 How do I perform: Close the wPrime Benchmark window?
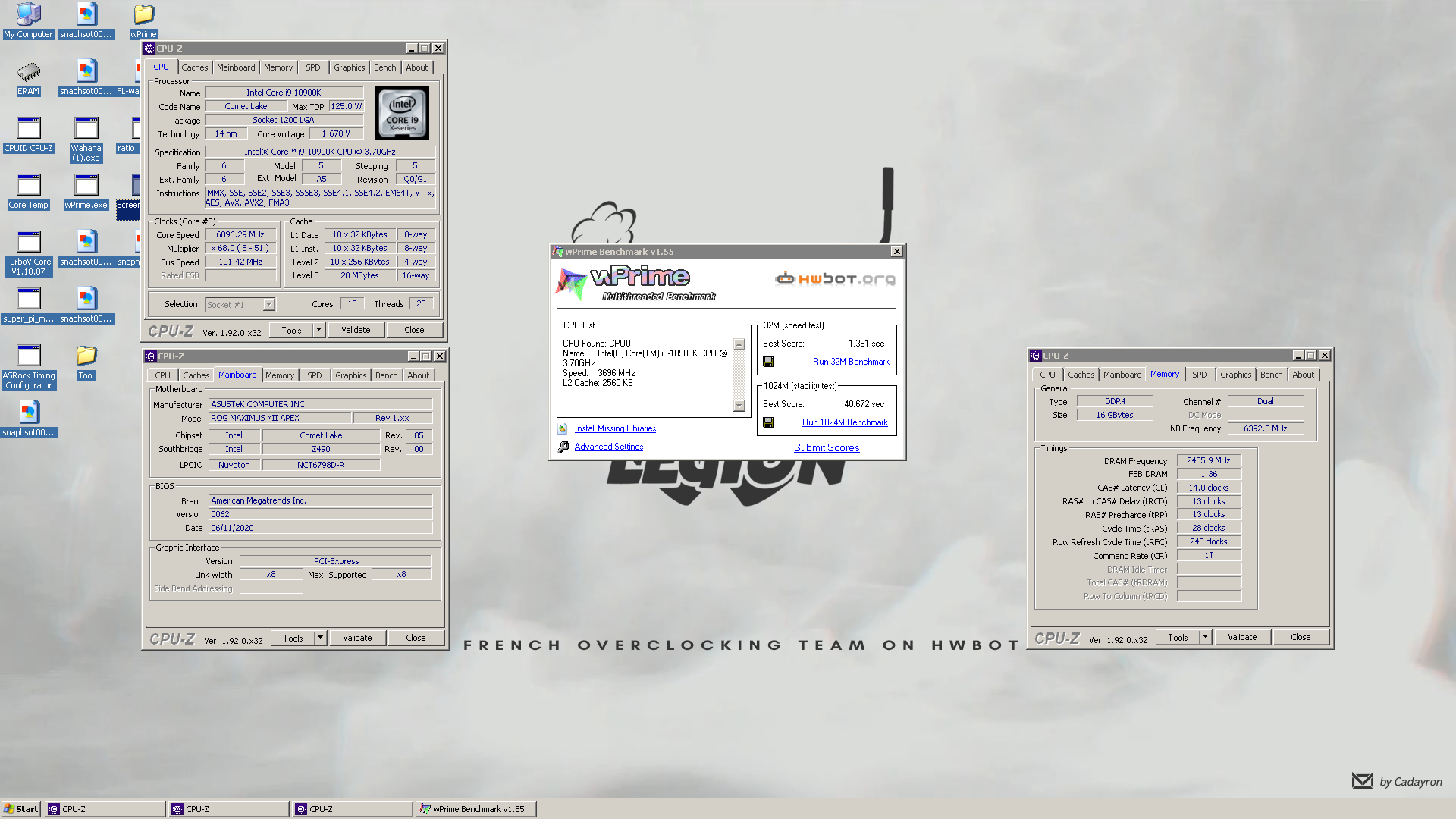click(x=897, y=252)
